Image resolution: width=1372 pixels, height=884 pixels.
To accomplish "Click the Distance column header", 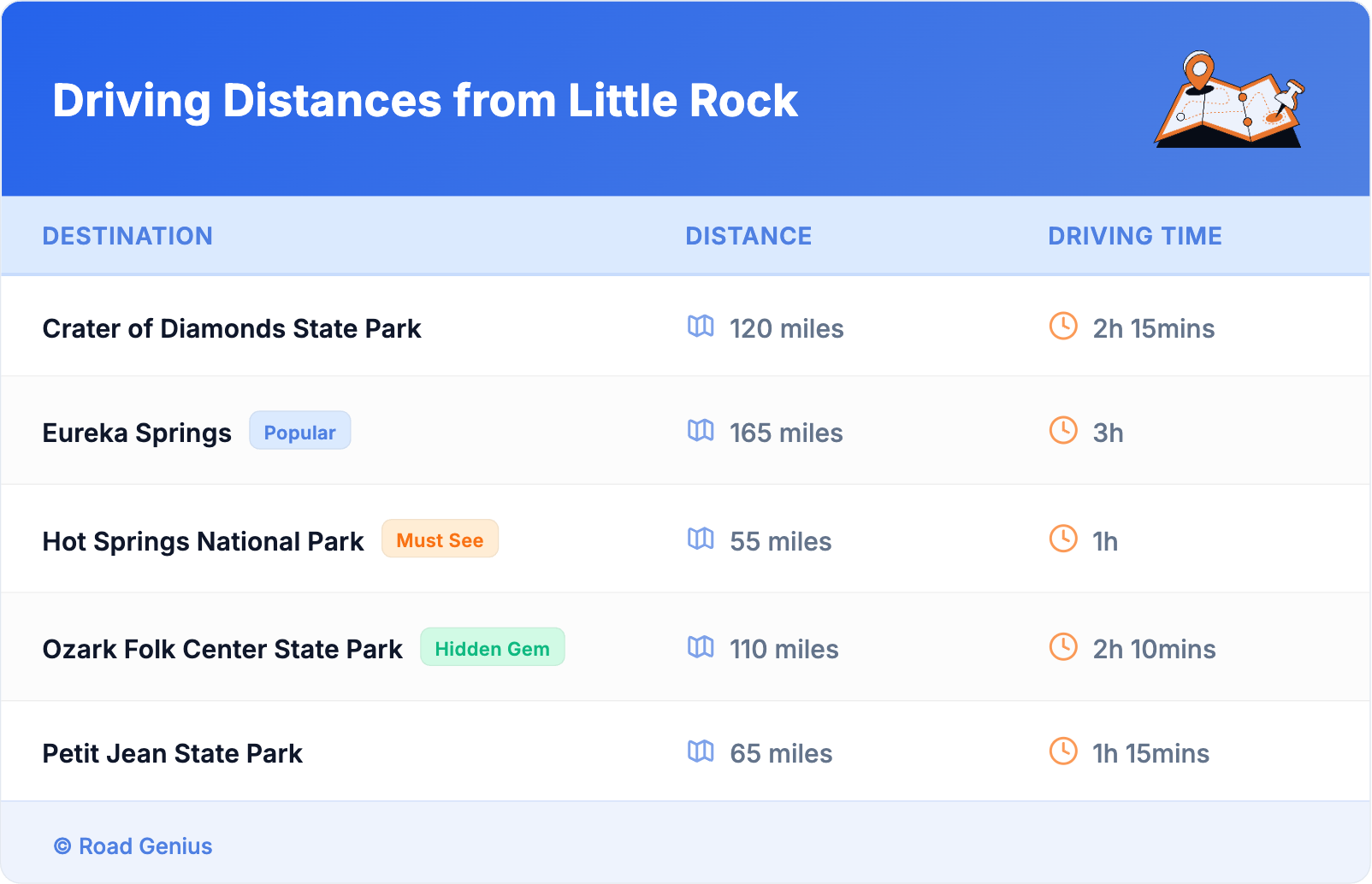I will pyautogui.click(x=748, y=236).
